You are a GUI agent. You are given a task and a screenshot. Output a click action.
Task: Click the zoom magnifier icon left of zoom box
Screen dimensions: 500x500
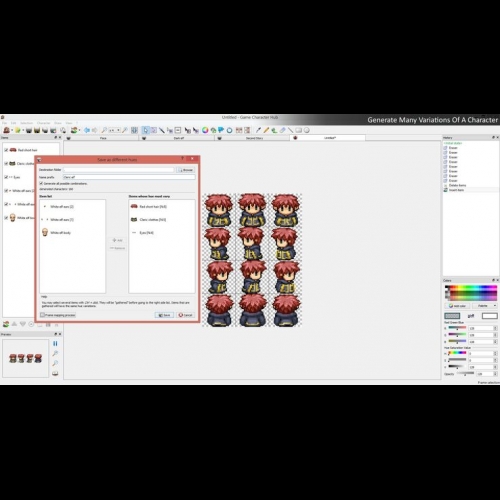point(104,130)
